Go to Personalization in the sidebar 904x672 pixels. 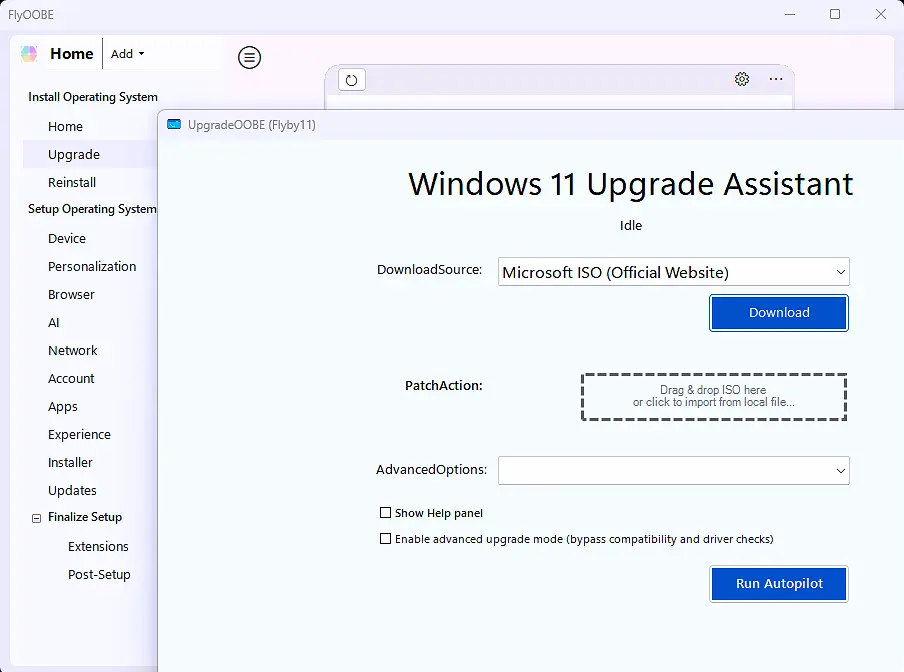[x=92, y=267]
